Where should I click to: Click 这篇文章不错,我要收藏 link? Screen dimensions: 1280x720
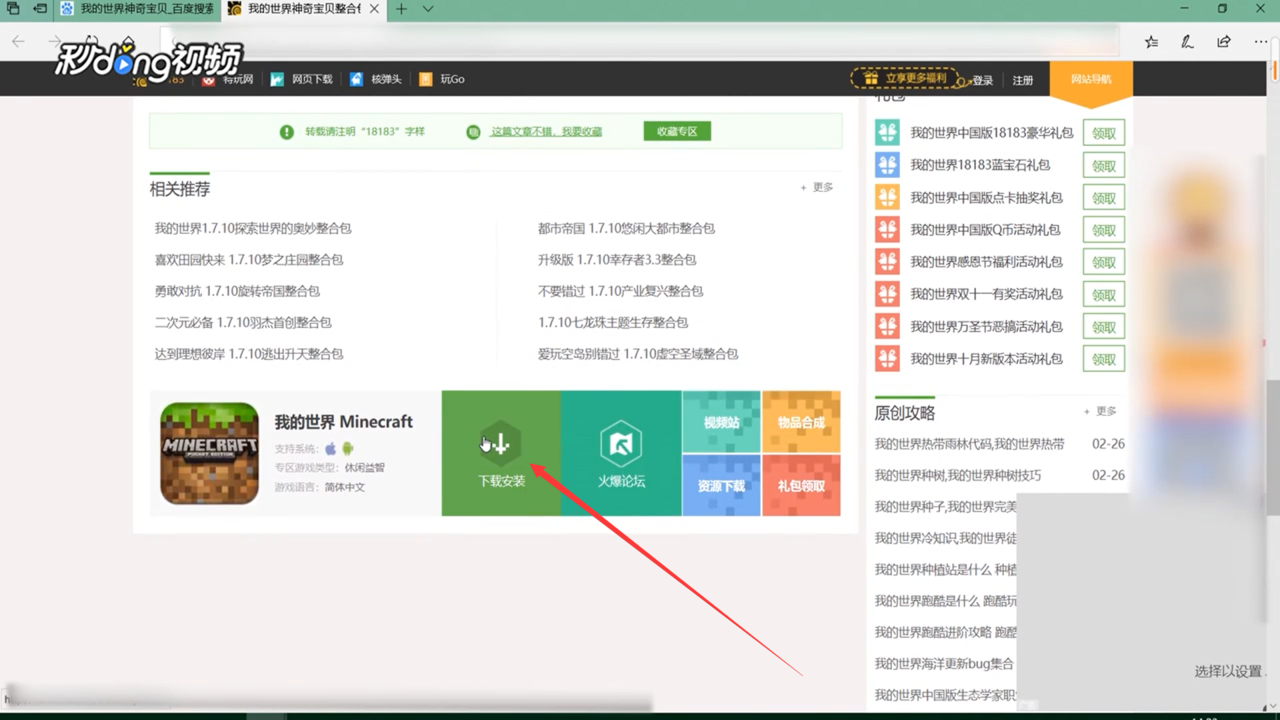[x=546, y=131]
